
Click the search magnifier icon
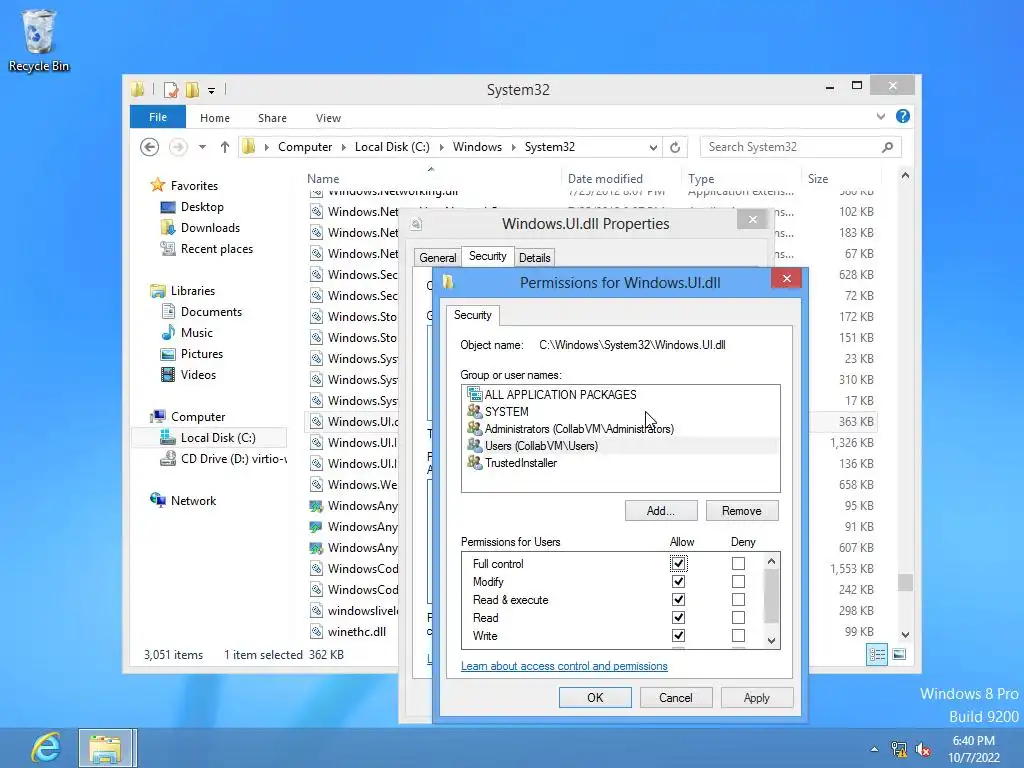(x=887, y=147)
